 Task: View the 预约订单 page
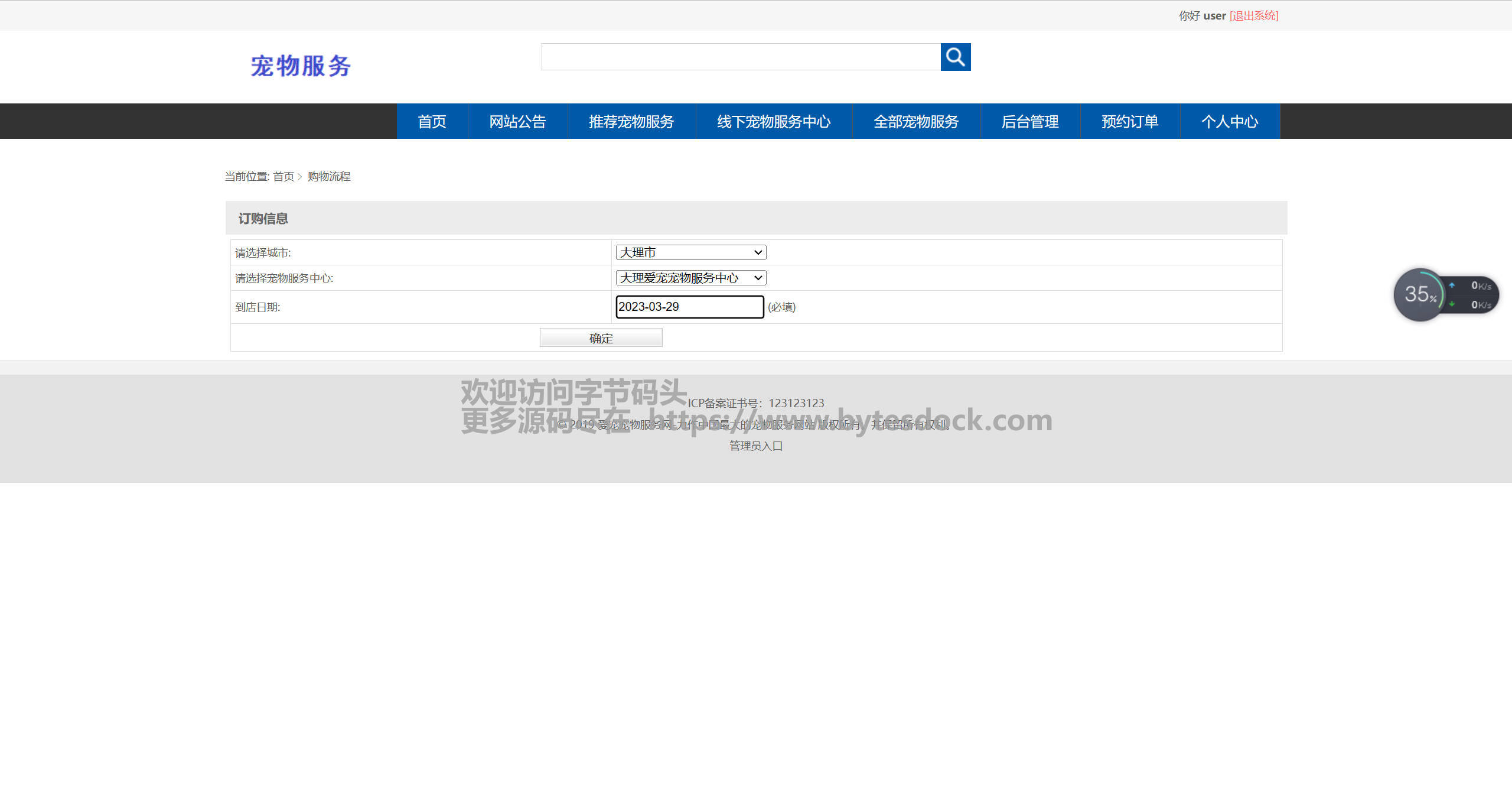click(x=1130, y=121)
